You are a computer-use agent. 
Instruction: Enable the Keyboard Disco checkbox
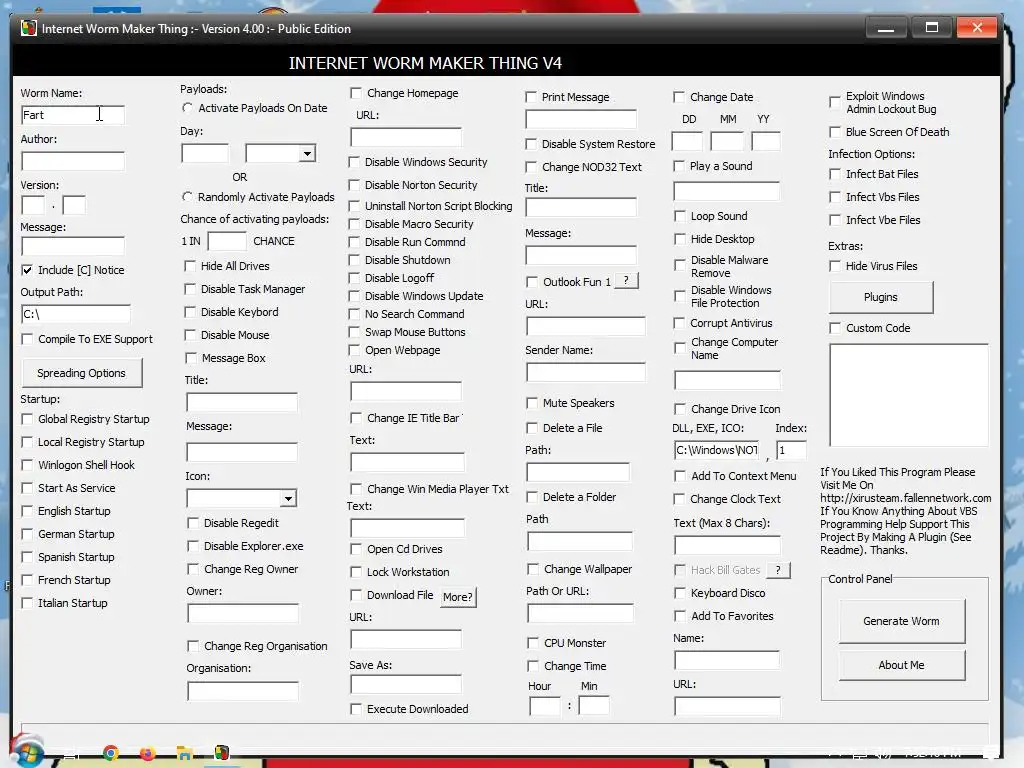pyautogui.click(x=680, y=593)
